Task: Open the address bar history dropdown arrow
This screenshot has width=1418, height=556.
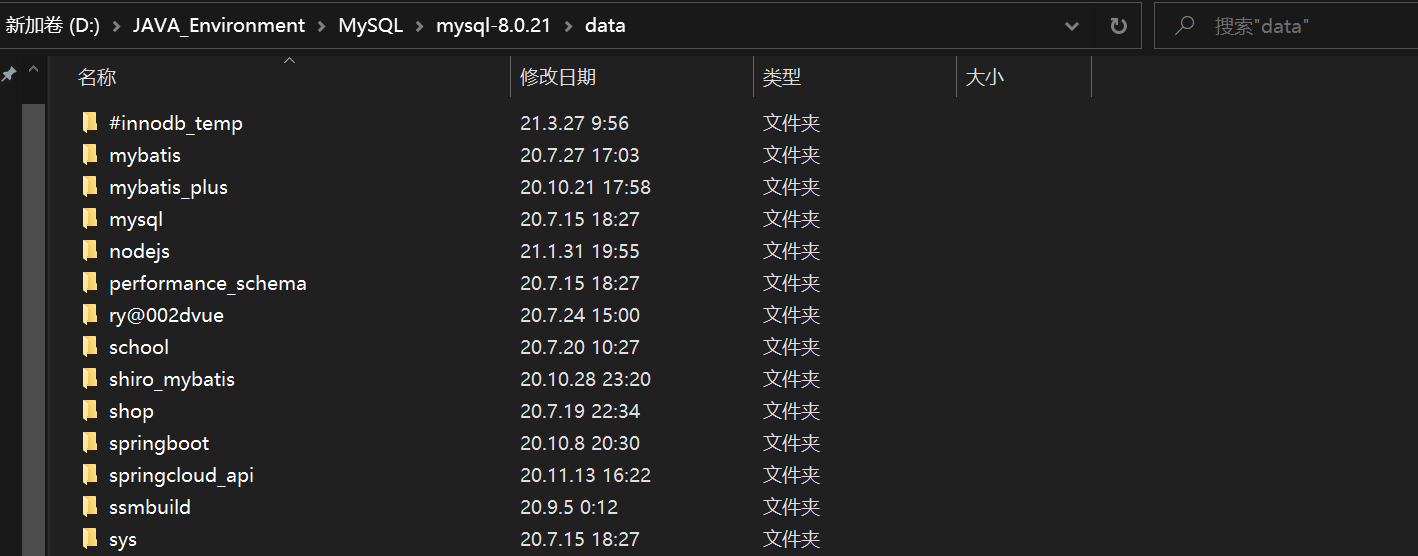Action: tap(1072, 26)
